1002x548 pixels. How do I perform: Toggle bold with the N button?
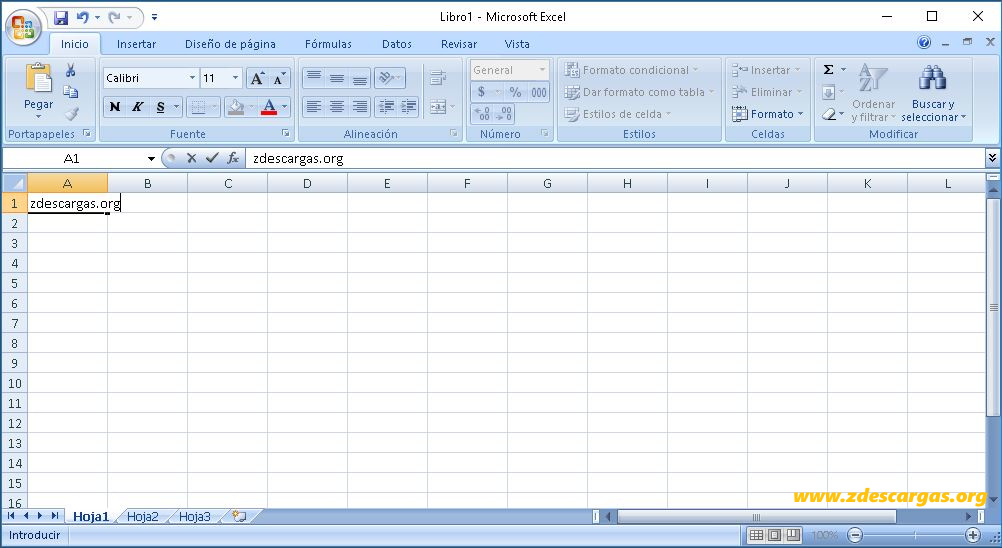click(115, 107)
